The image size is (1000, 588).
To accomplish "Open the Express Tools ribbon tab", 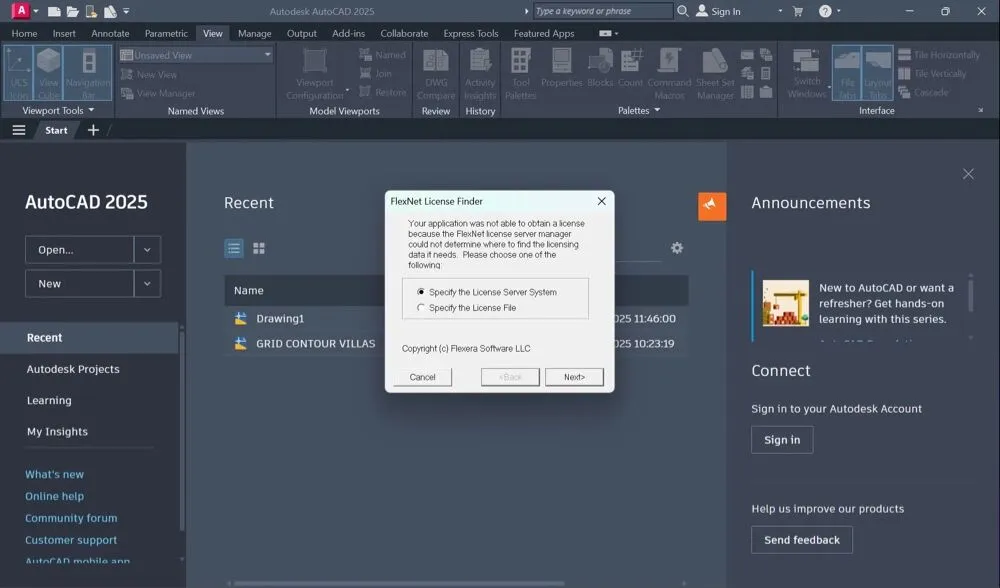I will [471, 33].
